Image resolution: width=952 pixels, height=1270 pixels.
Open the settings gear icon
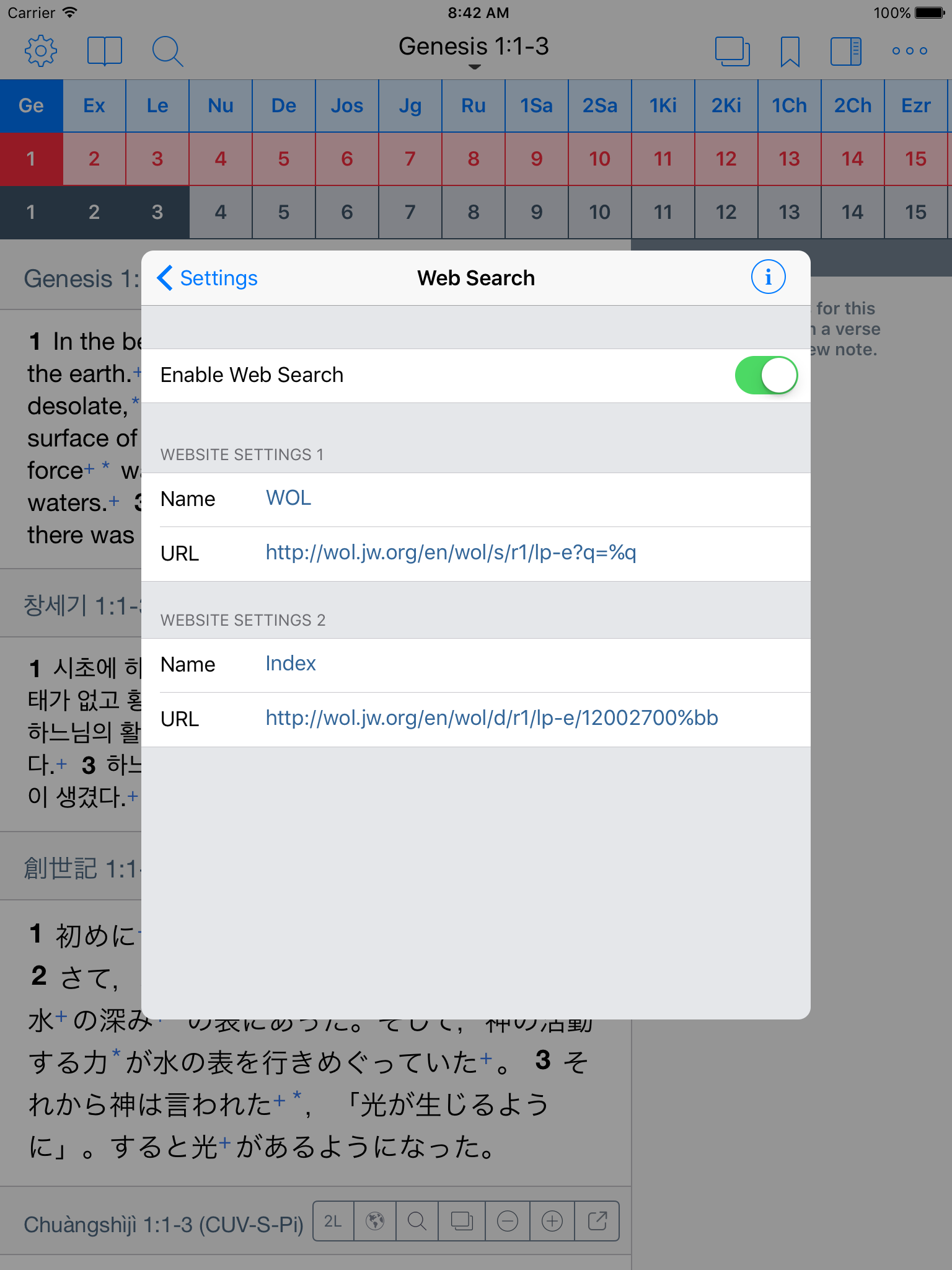(41, 51)
